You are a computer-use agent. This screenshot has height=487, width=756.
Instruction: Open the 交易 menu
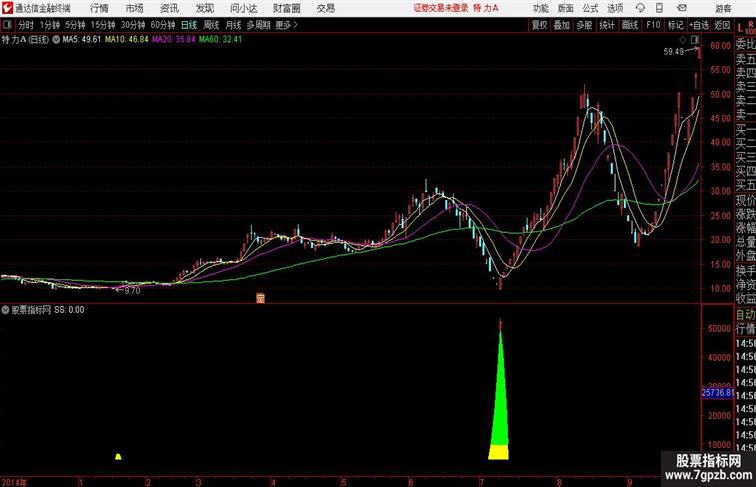pyautogui.click(x=325, y=8)
